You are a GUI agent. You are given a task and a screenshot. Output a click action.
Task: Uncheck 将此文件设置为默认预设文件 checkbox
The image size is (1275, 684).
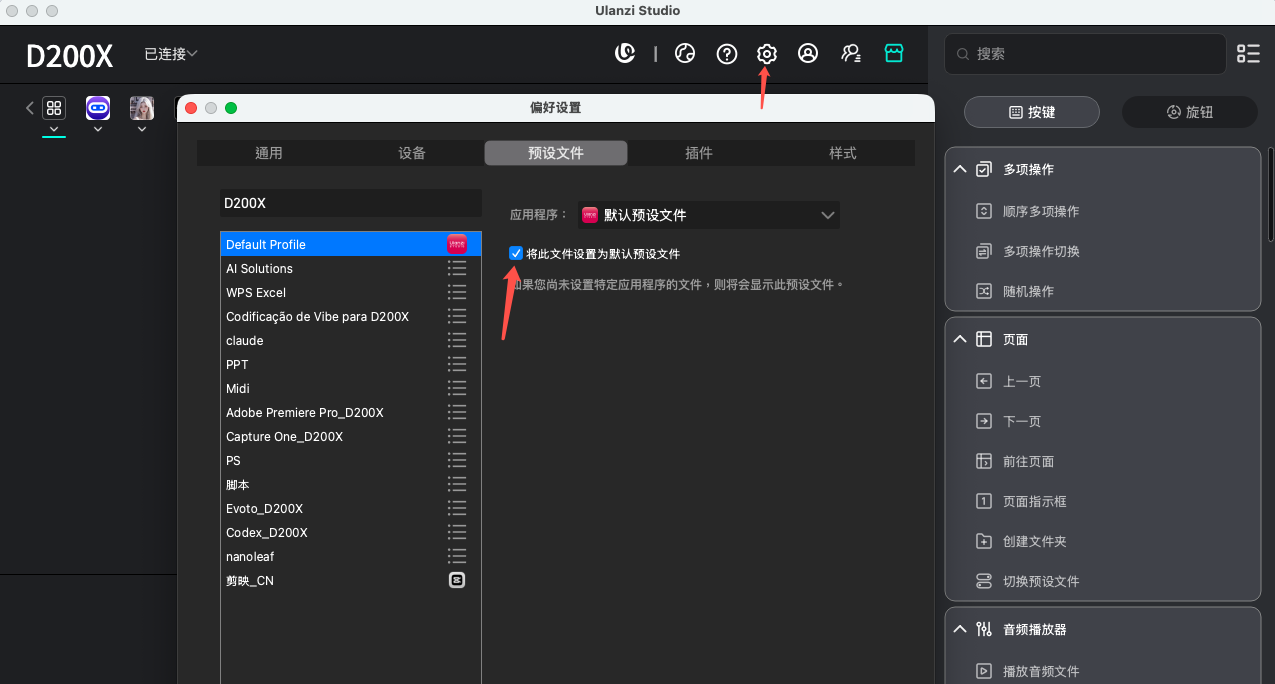[x=516, y=253]
